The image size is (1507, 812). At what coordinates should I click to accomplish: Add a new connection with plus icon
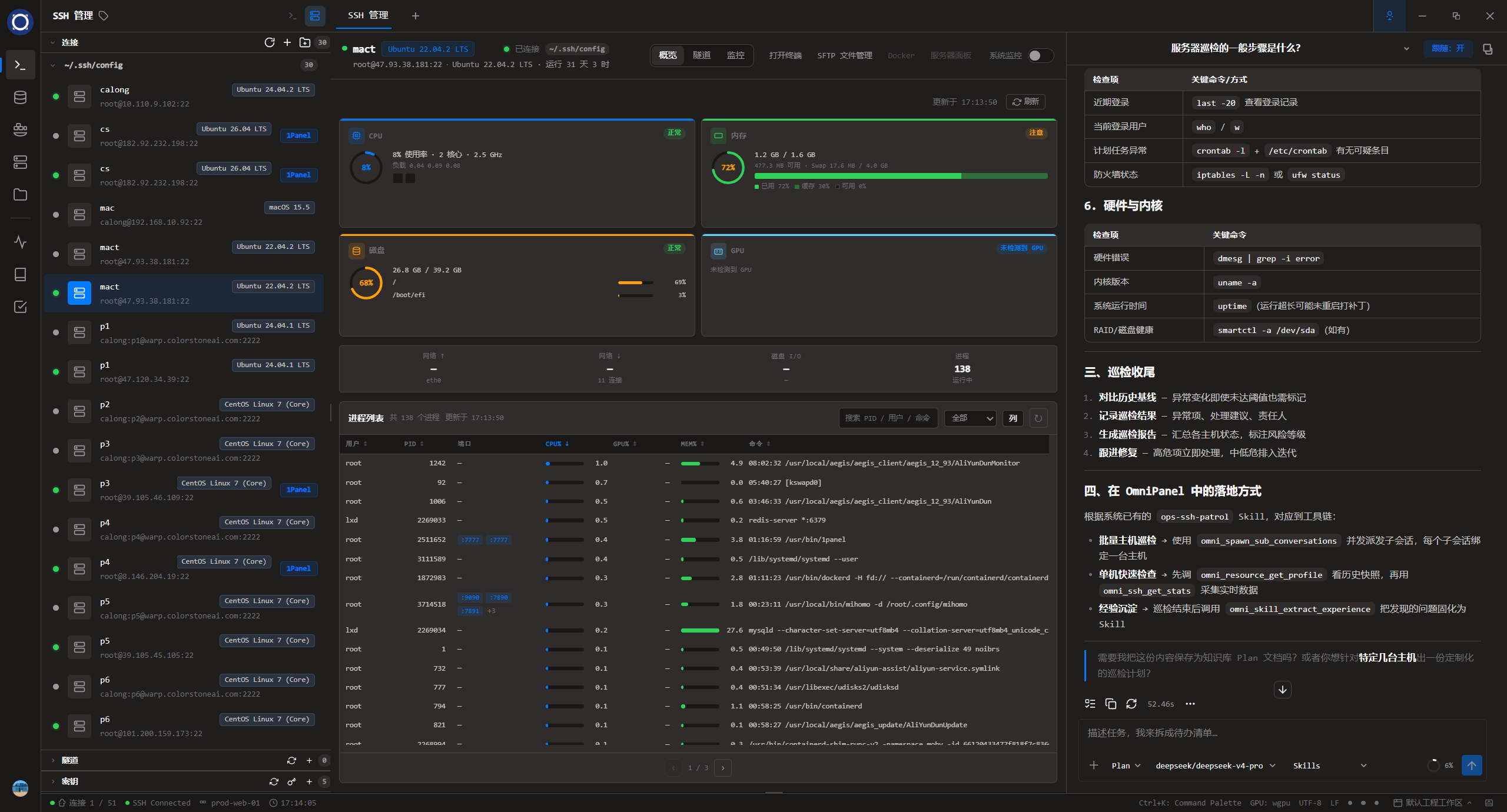tap(287, 42)
